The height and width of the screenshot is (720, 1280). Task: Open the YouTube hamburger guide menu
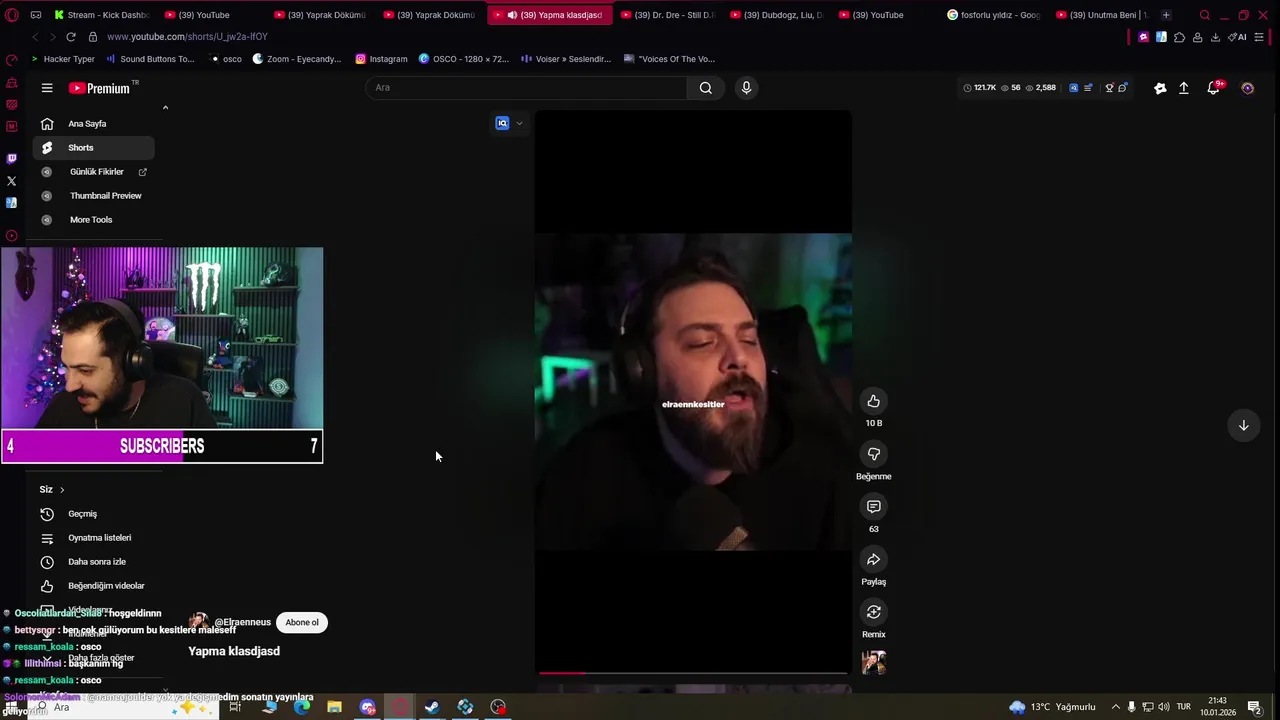47,88
